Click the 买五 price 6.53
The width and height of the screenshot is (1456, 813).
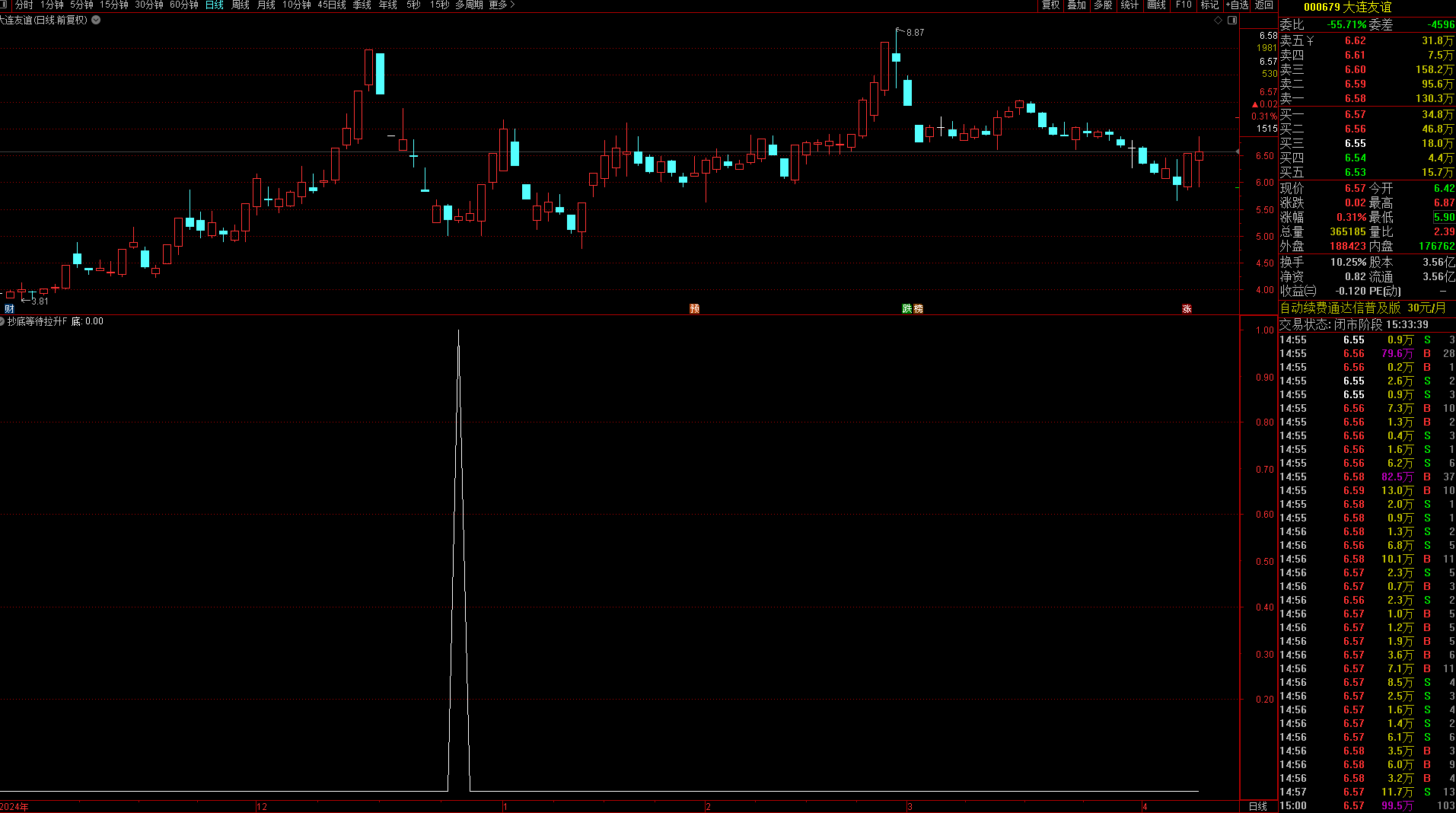click(1356, 172)
